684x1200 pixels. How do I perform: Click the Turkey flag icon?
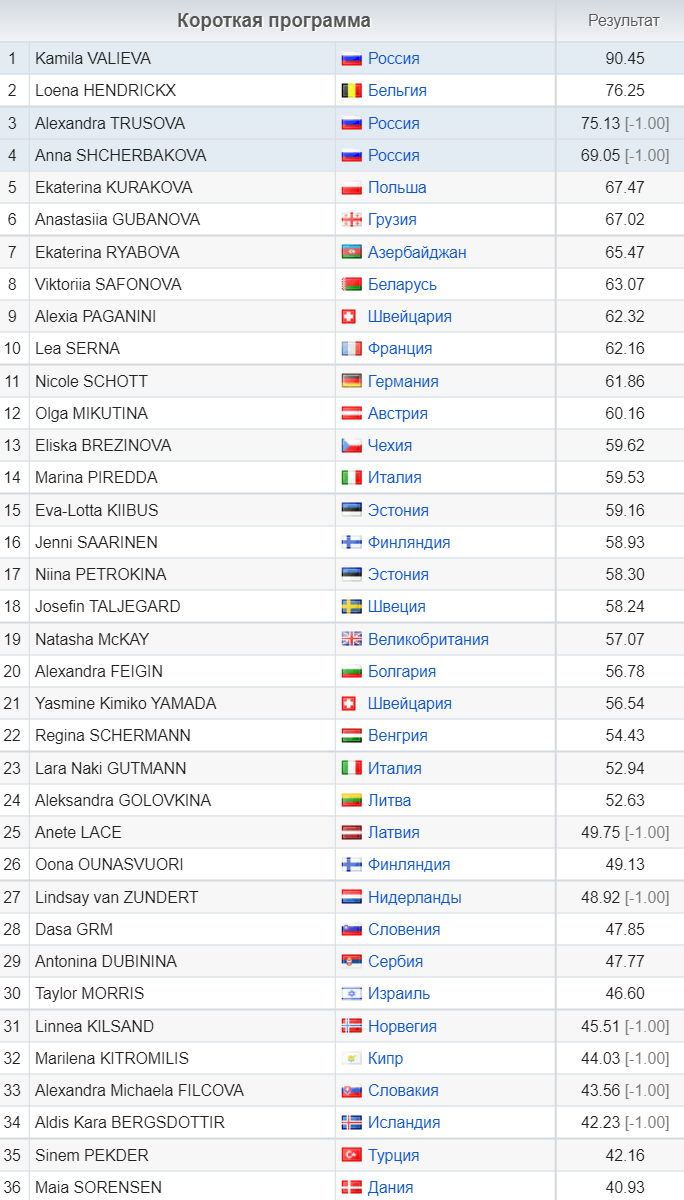[x=351, y=1155]
